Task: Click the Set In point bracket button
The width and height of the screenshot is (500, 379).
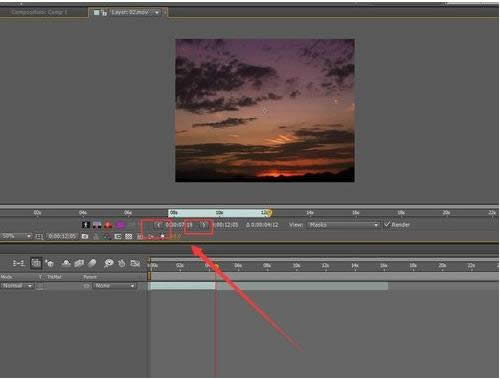Action: point(158,225)
